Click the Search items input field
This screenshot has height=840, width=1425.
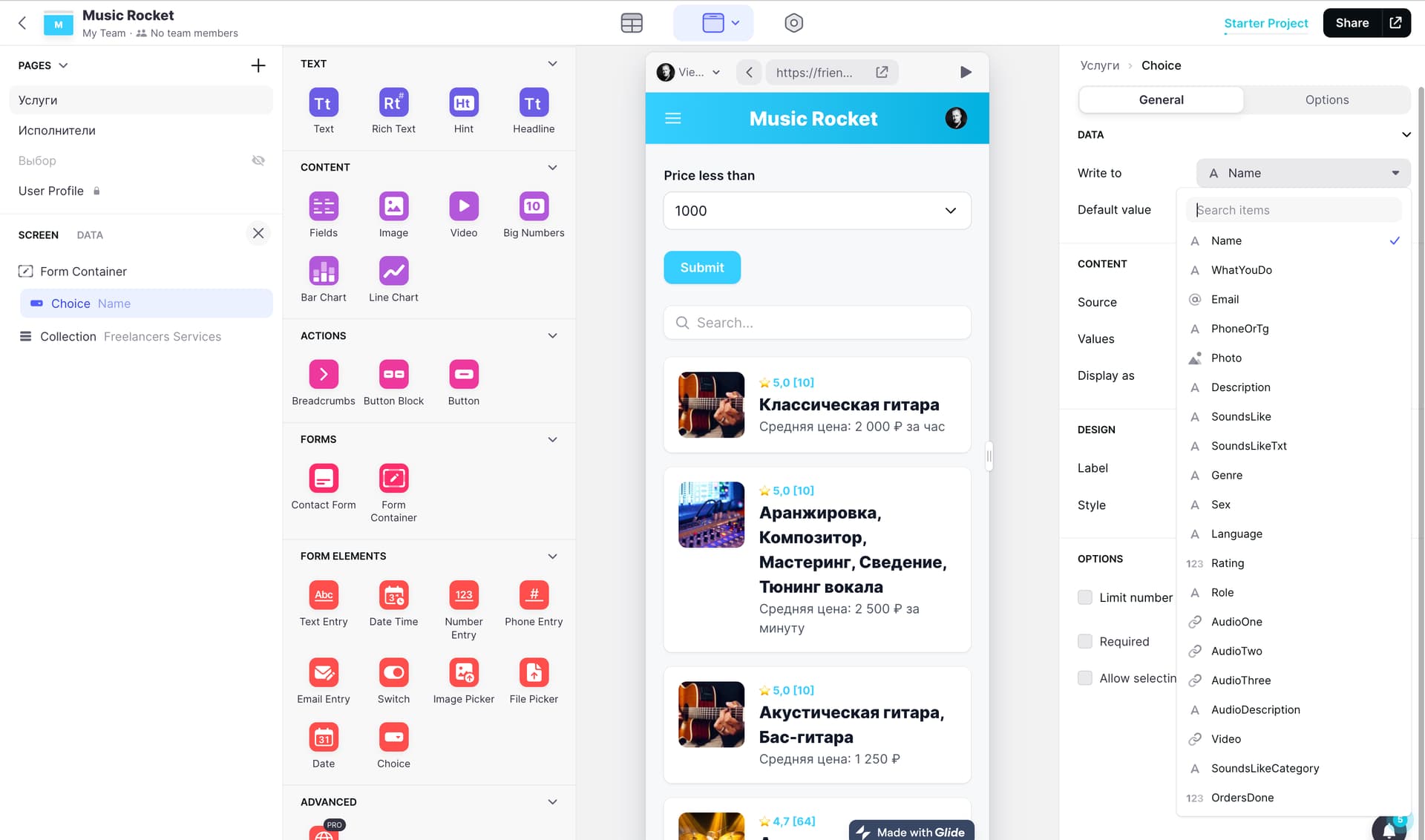1293,210
